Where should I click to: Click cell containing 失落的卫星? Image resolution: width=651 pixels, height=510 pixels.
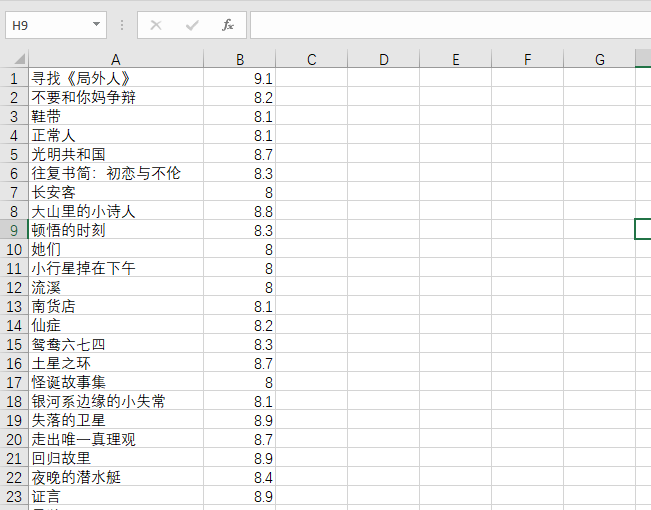point(116,420)
